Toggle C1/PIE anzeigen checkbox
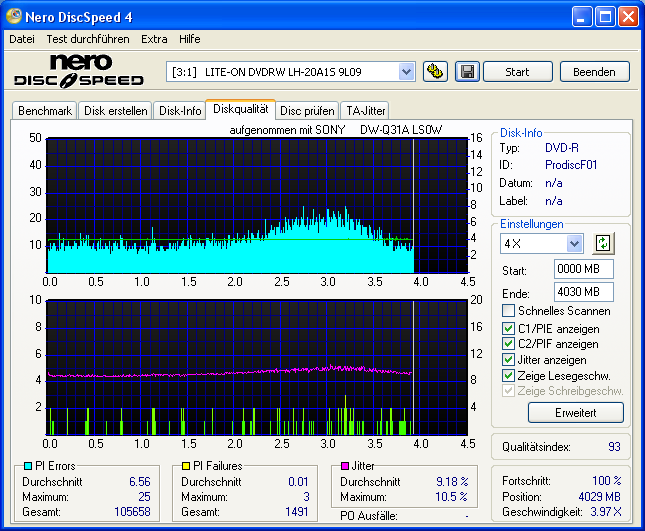Image resolution: width=645 pixels, height=531 pixels. click(508, 328)
